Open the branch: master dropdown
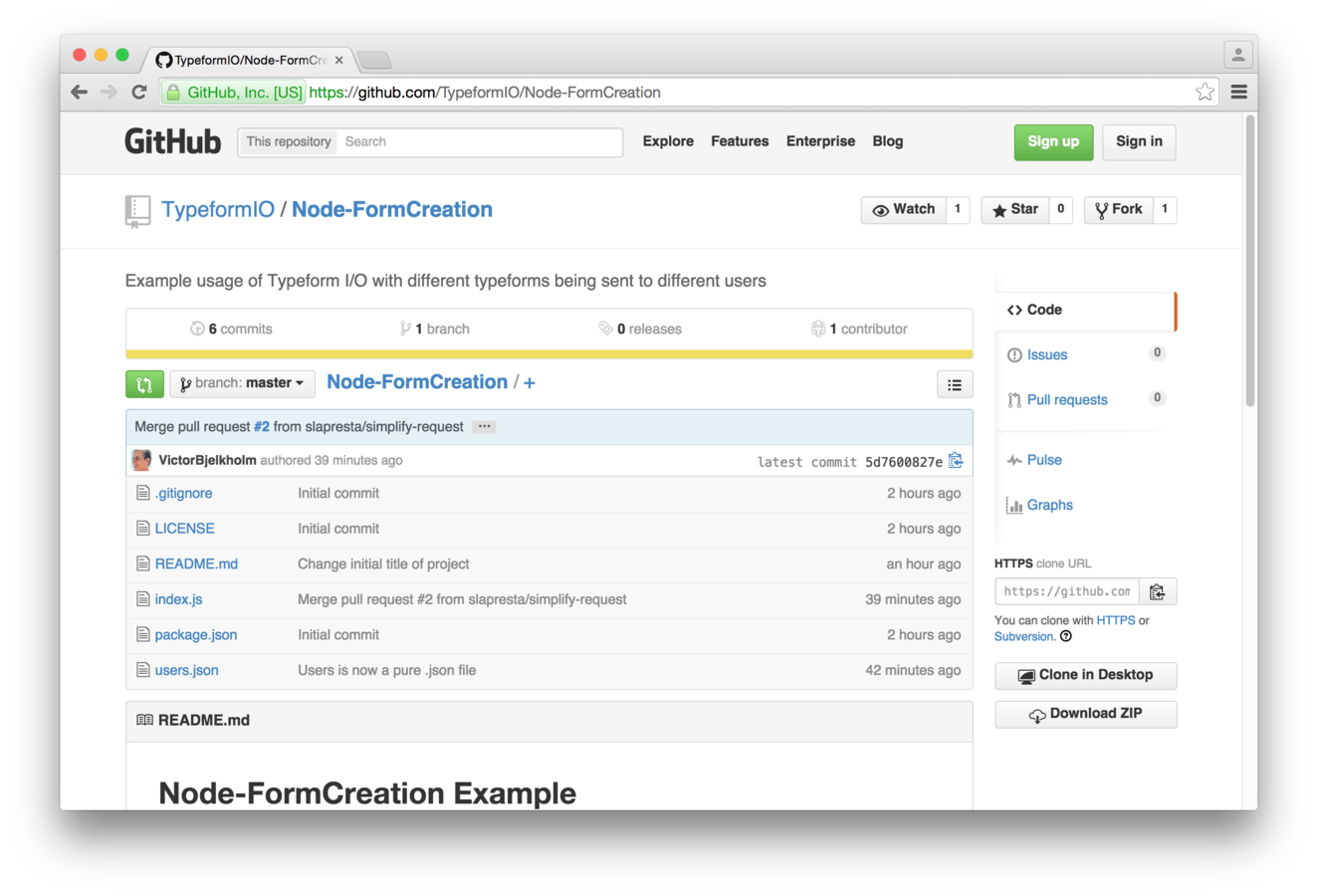 (242, 383)
